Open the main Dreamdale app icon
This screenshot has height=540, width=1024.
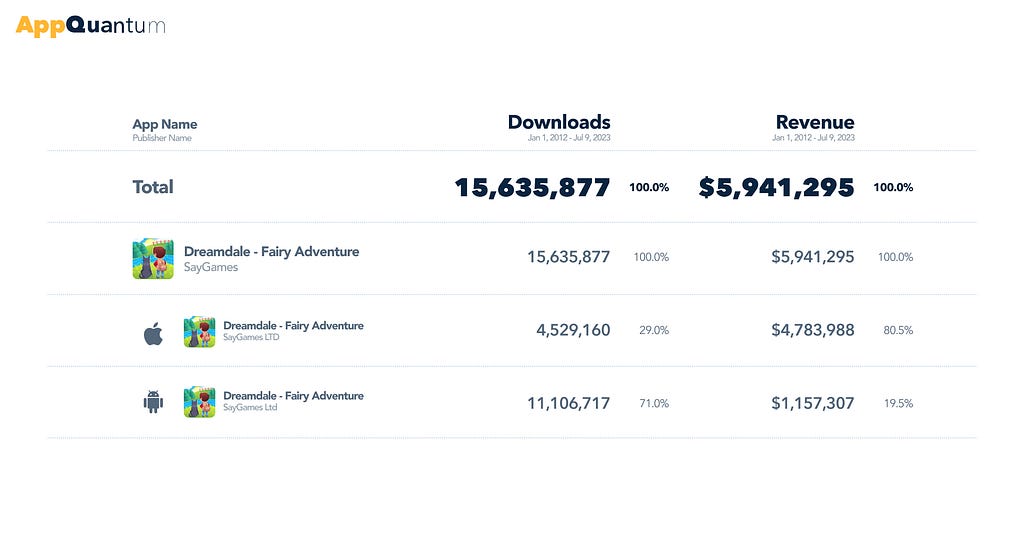[x=153, y=259]
